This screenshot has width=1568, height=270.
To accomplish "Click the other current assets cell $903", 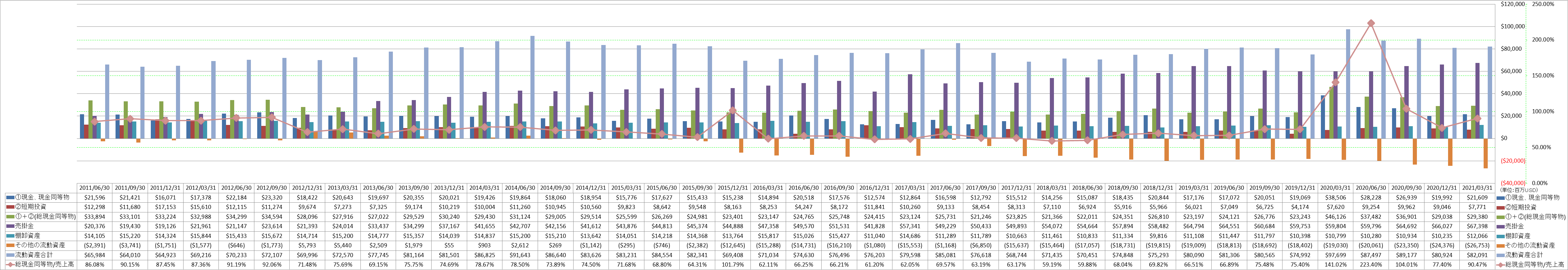I will (484, 245).
